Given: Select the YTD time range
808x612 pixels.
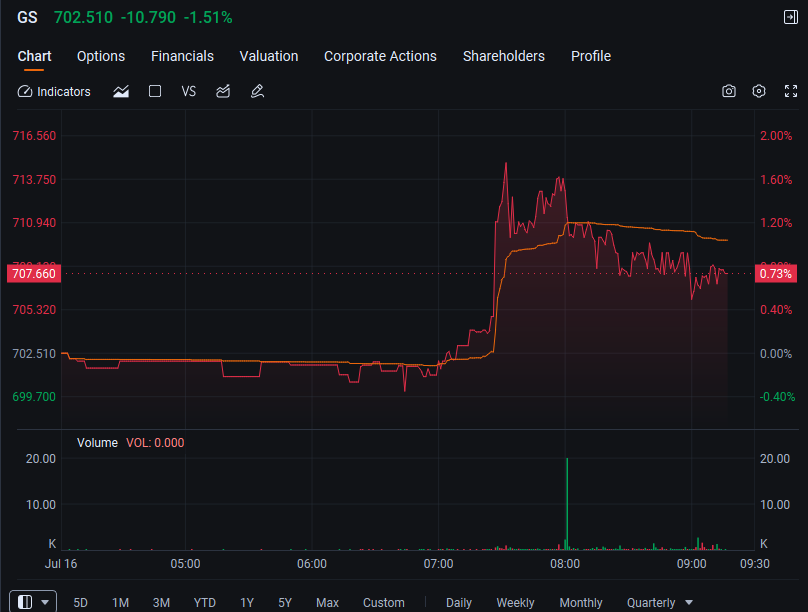Looking at the screenshot, I should coord(205,603).
